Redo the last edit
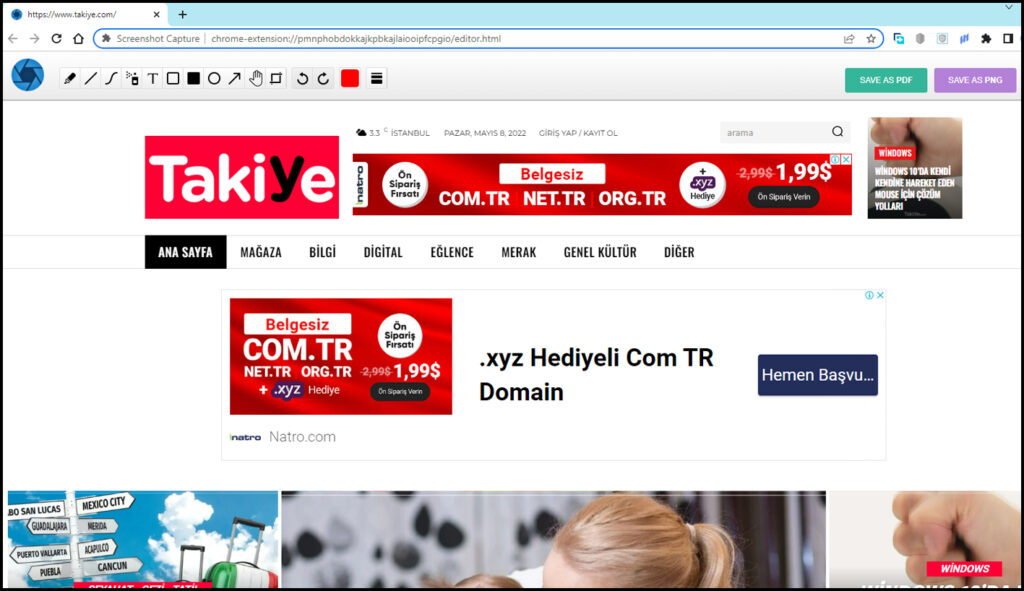The width and height of the screenshot is (1024, 591). [x=323, y=78]
